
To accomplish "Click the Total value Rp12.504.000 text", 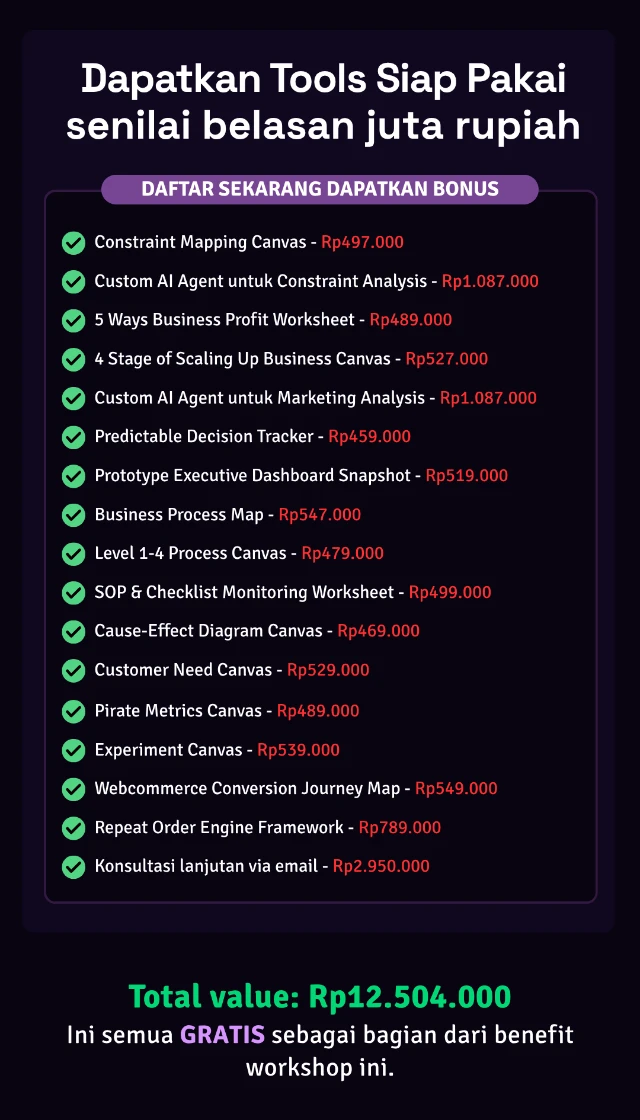I will [319, 996].
